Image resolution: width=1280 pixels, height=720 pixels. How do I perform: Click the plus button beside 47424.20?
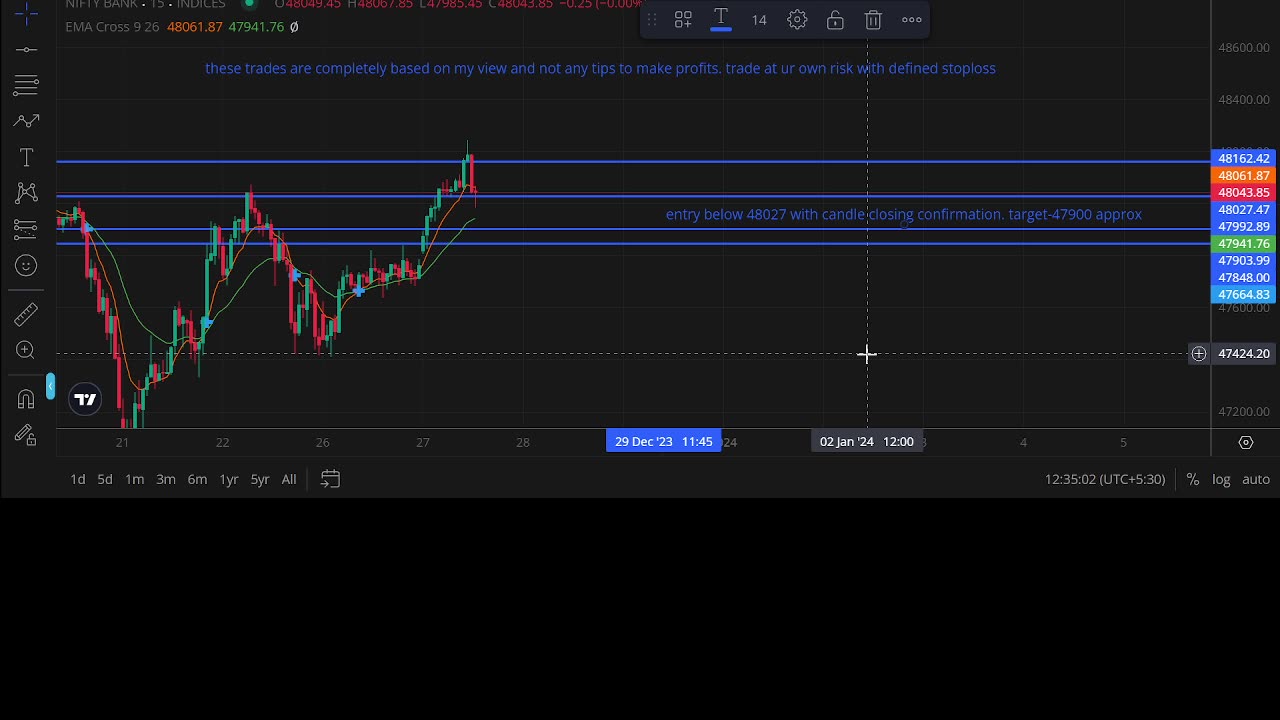pyautogui.click(x=1199, y=354)
